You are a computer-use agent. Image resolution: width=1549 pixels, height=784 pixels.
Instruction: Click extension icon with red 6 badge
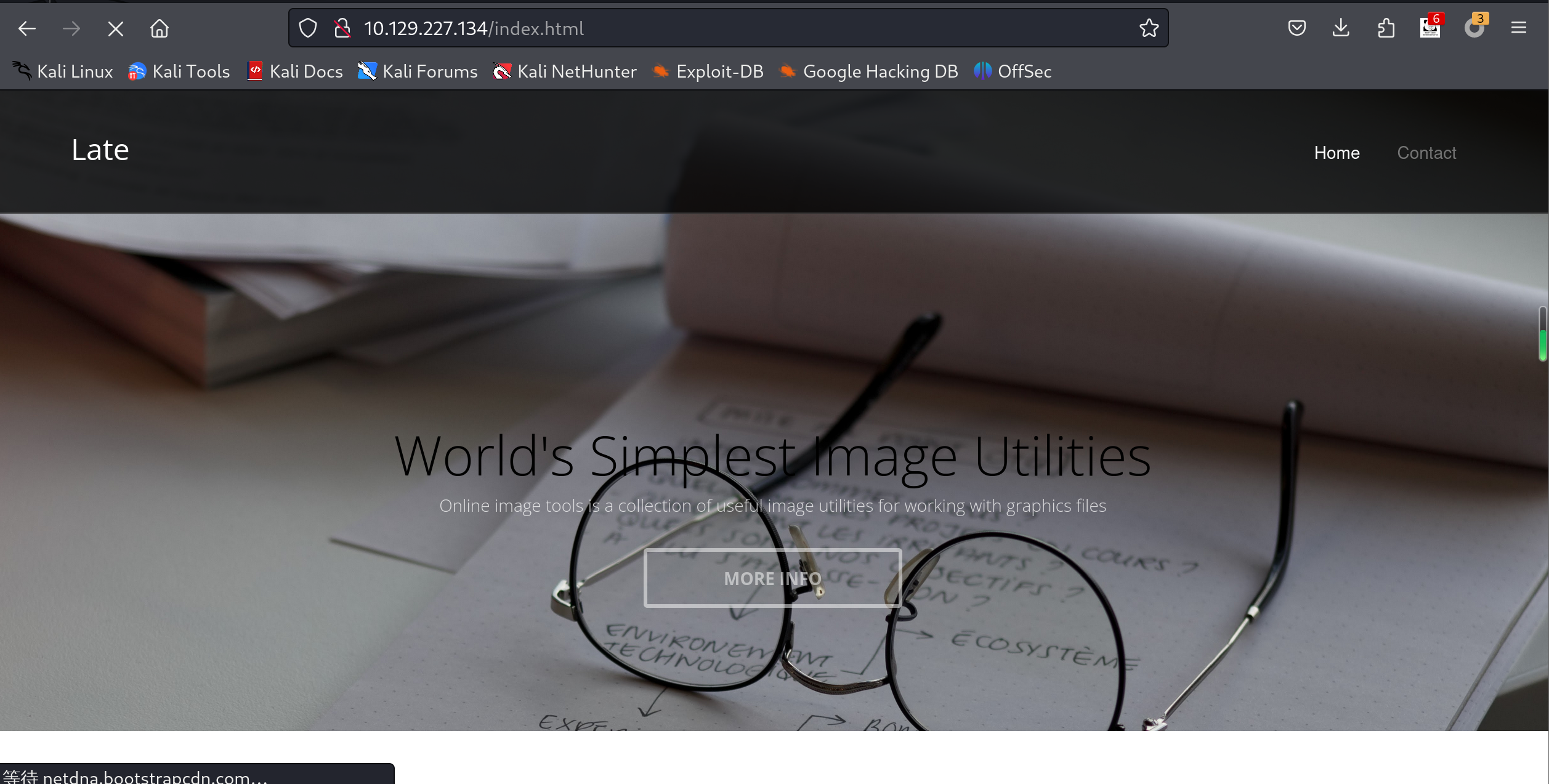pyautogui.click(x=1430, y=28)
